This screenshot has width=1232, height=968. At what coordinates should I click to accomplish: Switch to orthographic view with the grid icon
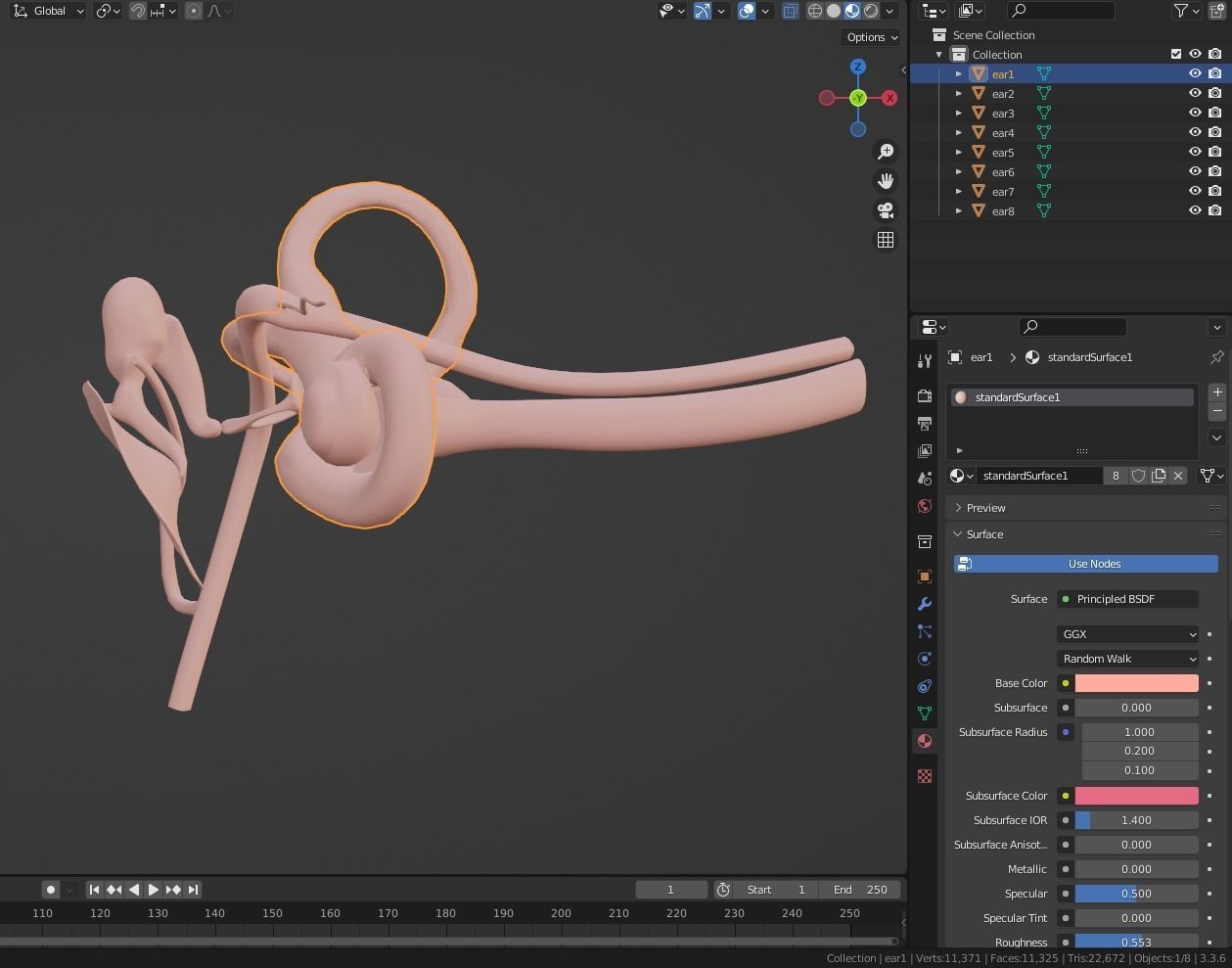click(x=886, y=240)
